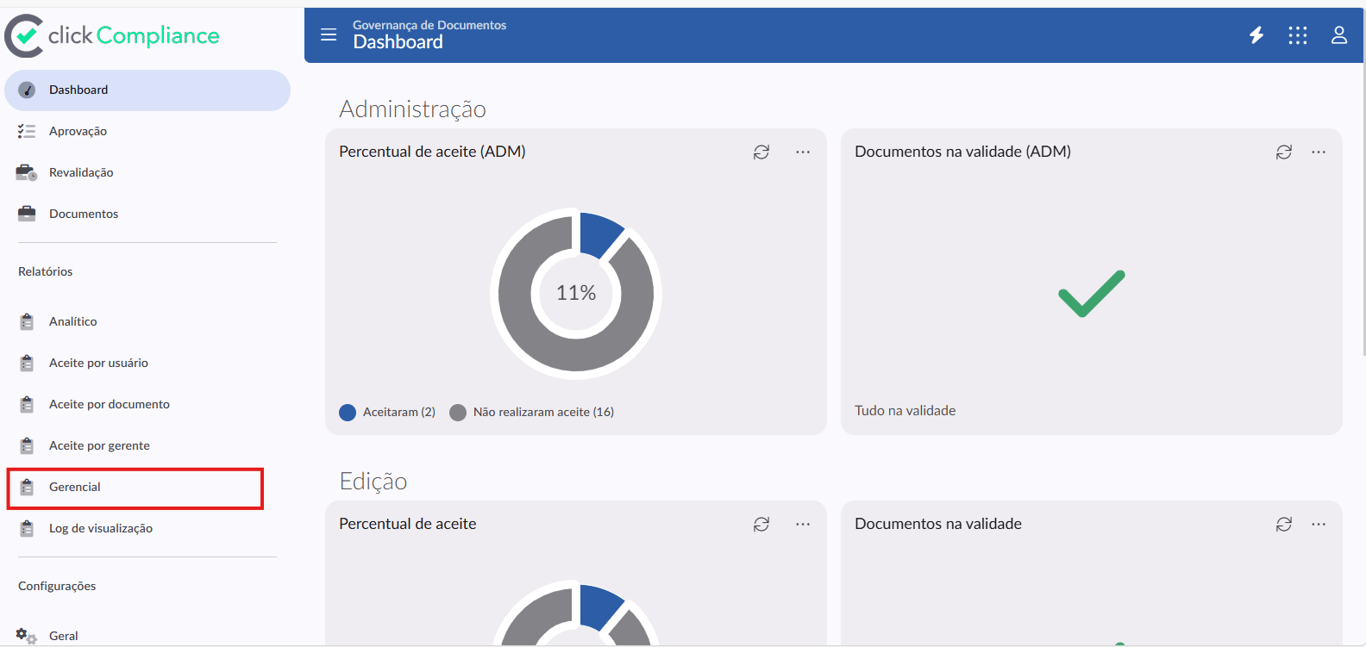Click the Aceite por documento clipboard icon

pos(27,404)
